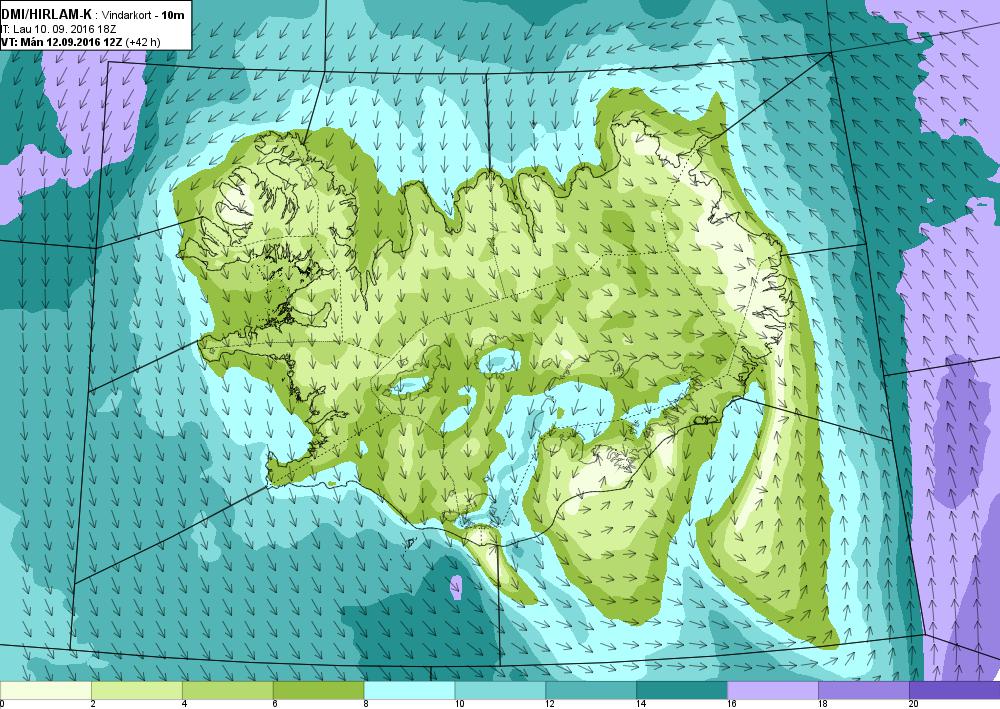
Task: Click the 18–20 medium purple legend swatch
Action: 864,691
